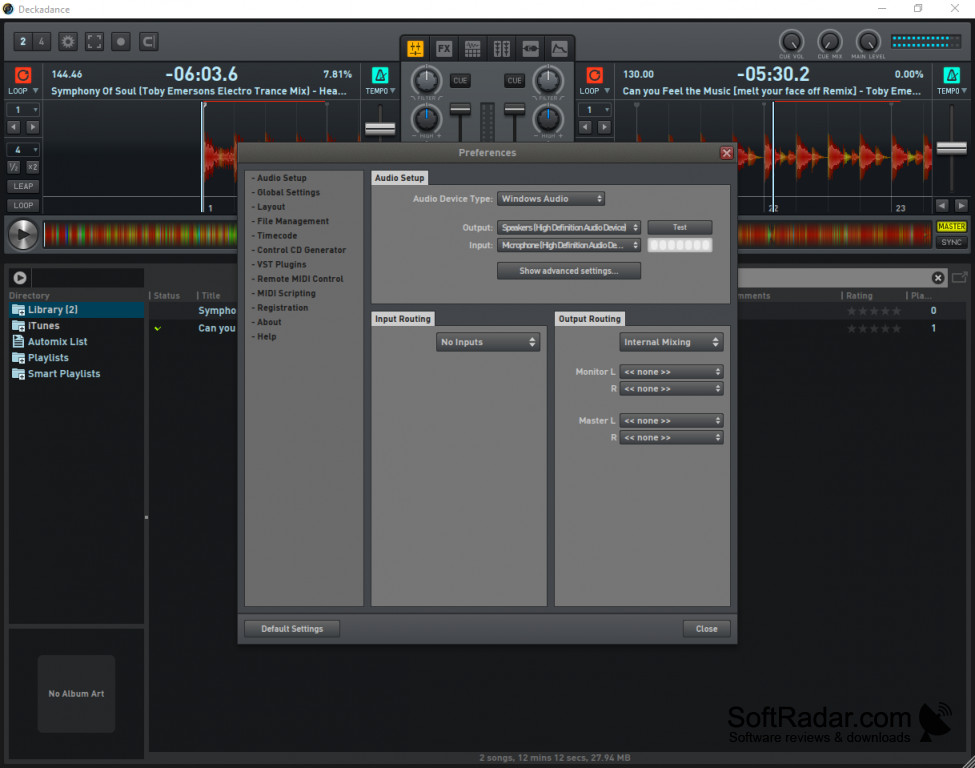
Task: Click the CUE MIX knob
Action: click(x=830, y=42)
